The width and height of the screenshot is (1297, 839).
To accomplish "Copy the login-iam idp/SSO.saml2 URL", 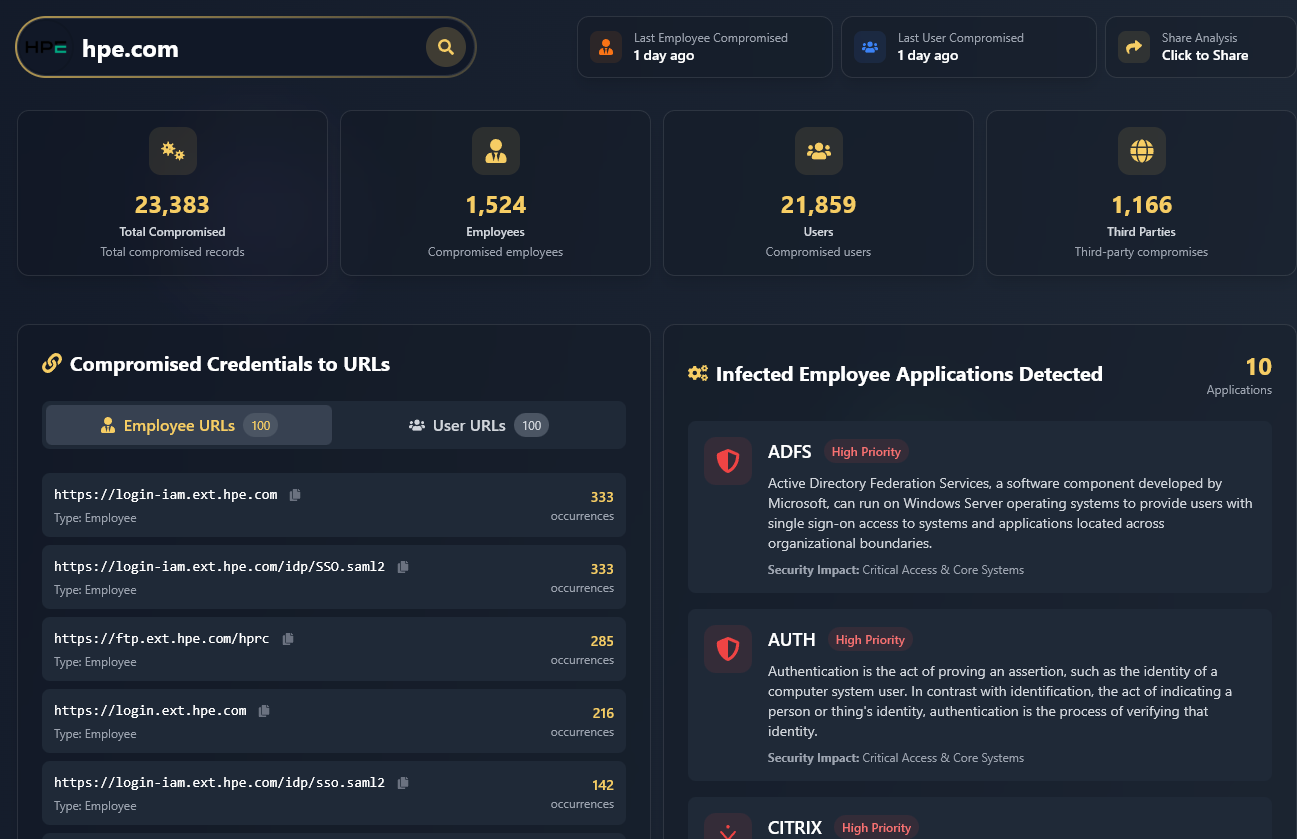I will [x=403, y=567].
